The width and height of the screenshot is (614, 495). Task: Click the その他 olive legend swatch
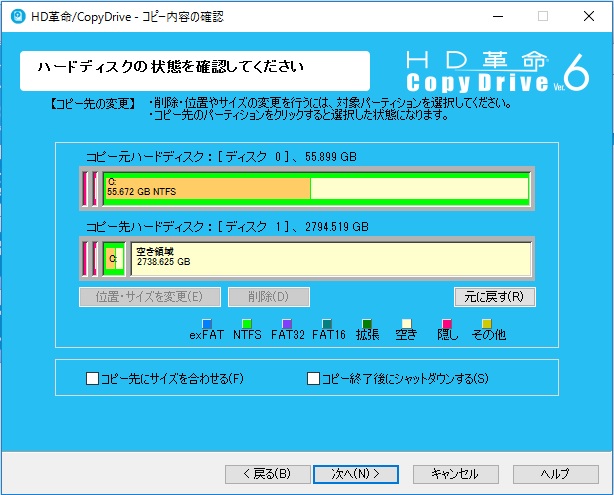click(x=487, y=324)
